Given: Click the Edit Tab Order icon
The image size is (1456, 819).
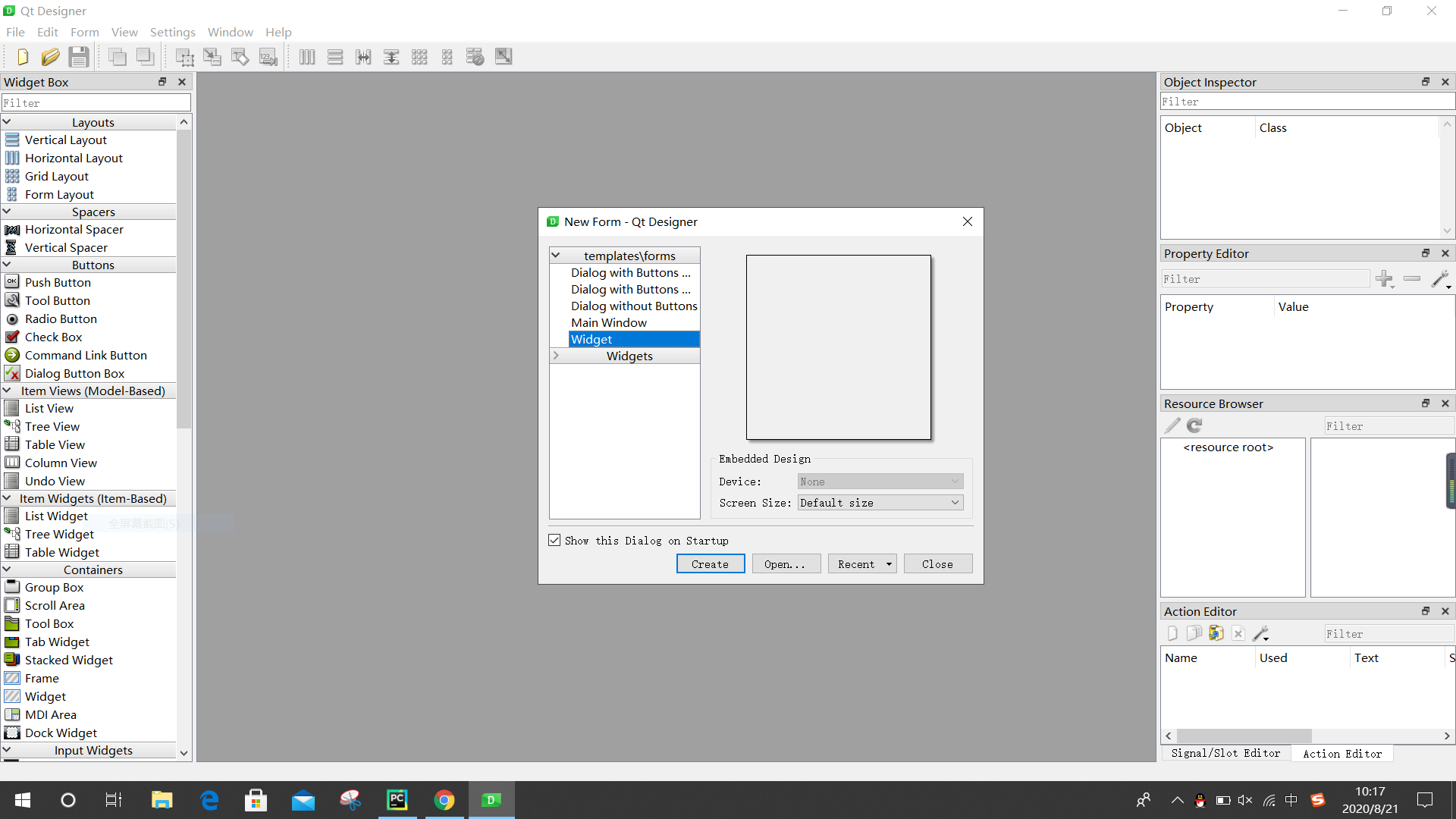Looking at the screenshot, I should (268, 57).
